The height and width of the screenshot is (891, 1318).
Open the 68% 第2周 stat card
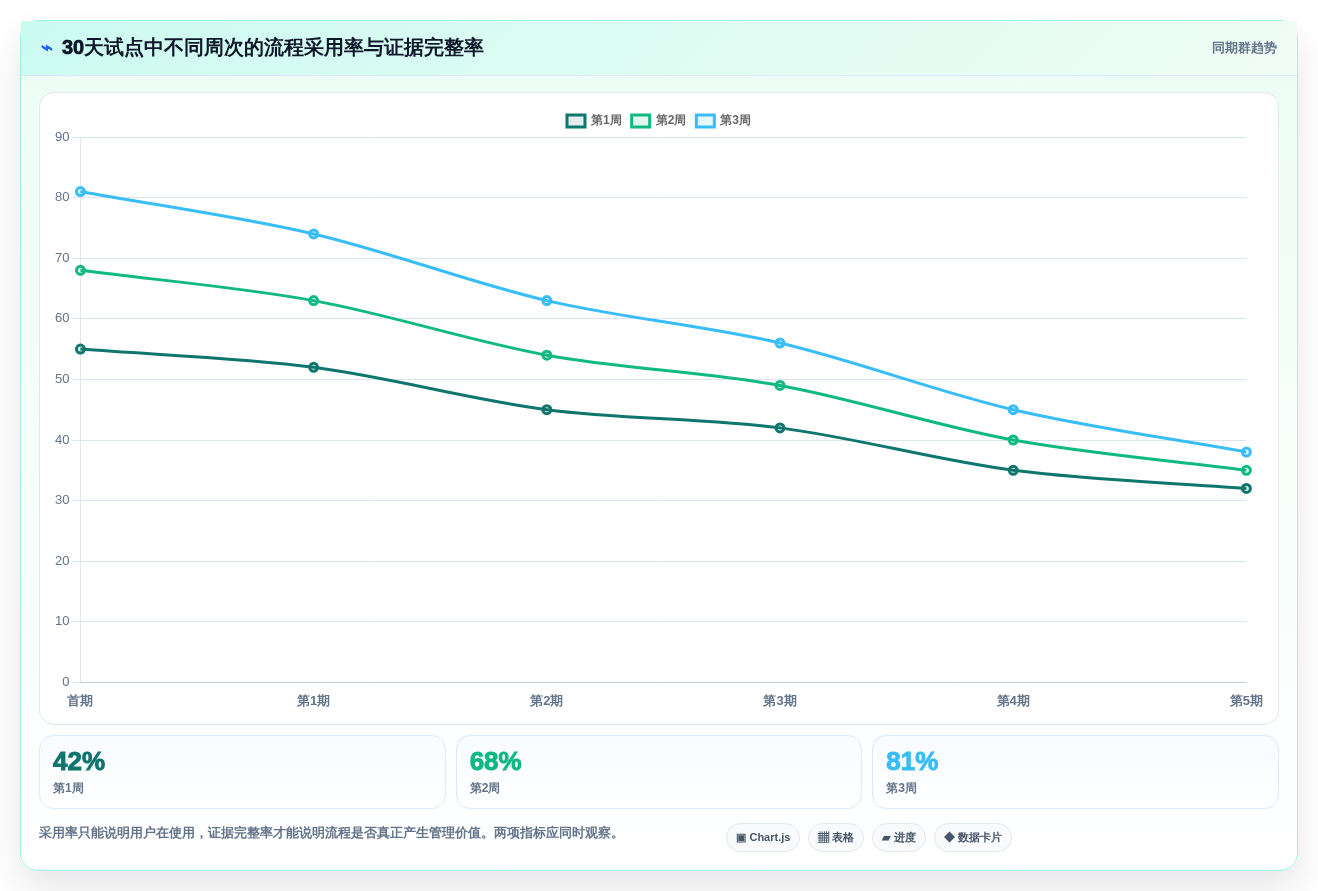tap(659, 772)
